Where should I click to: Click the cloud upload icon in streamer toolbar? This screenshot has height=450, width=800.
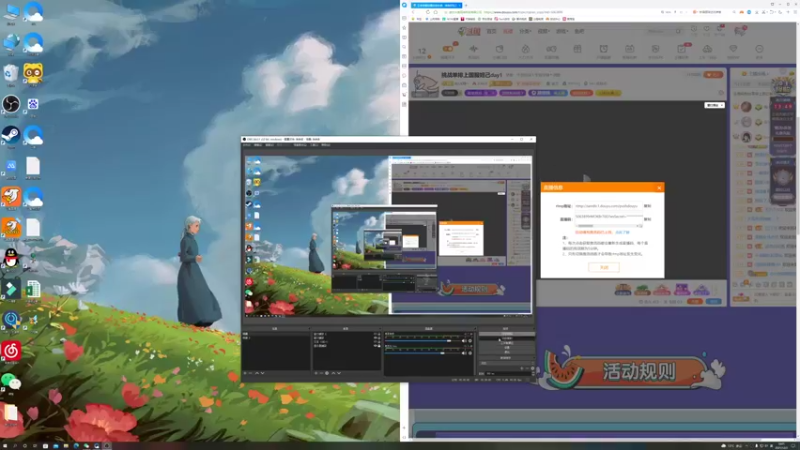coord(707,49)
